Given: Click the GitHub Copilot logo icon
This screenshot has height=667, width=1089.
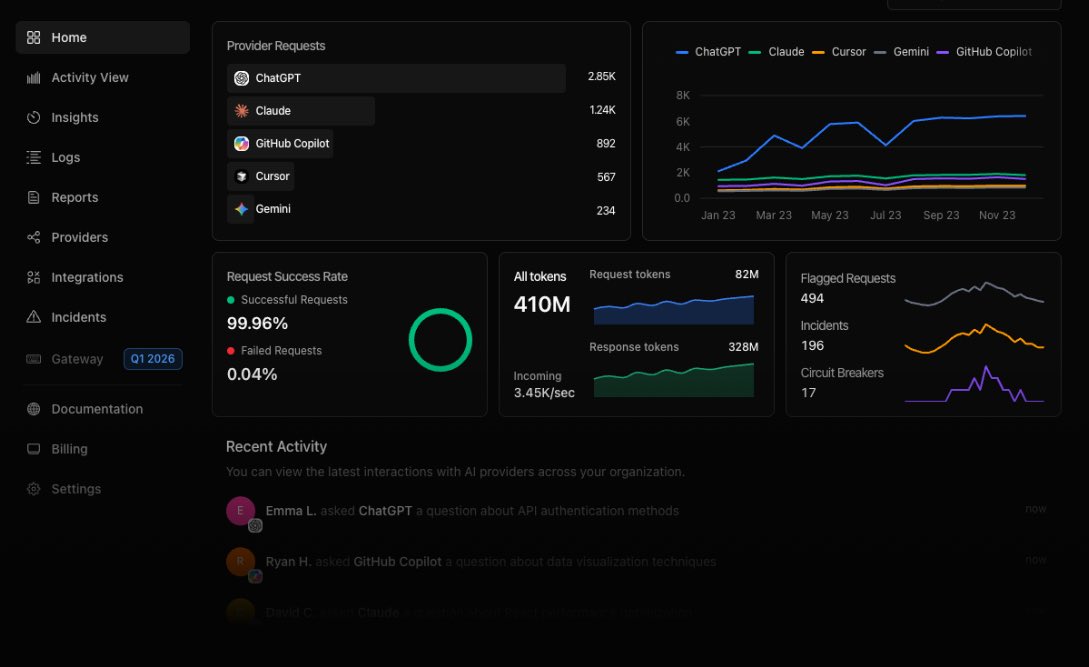Looking at the screenshot, I should coord(241,144).
